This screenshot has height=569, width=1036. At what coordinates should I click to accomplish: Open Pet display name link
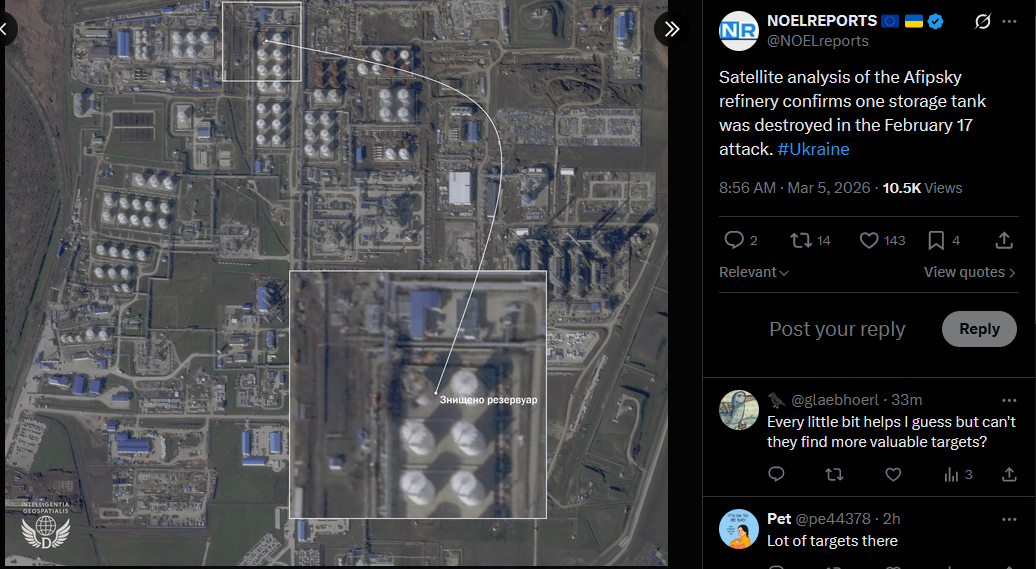point(779,519)
